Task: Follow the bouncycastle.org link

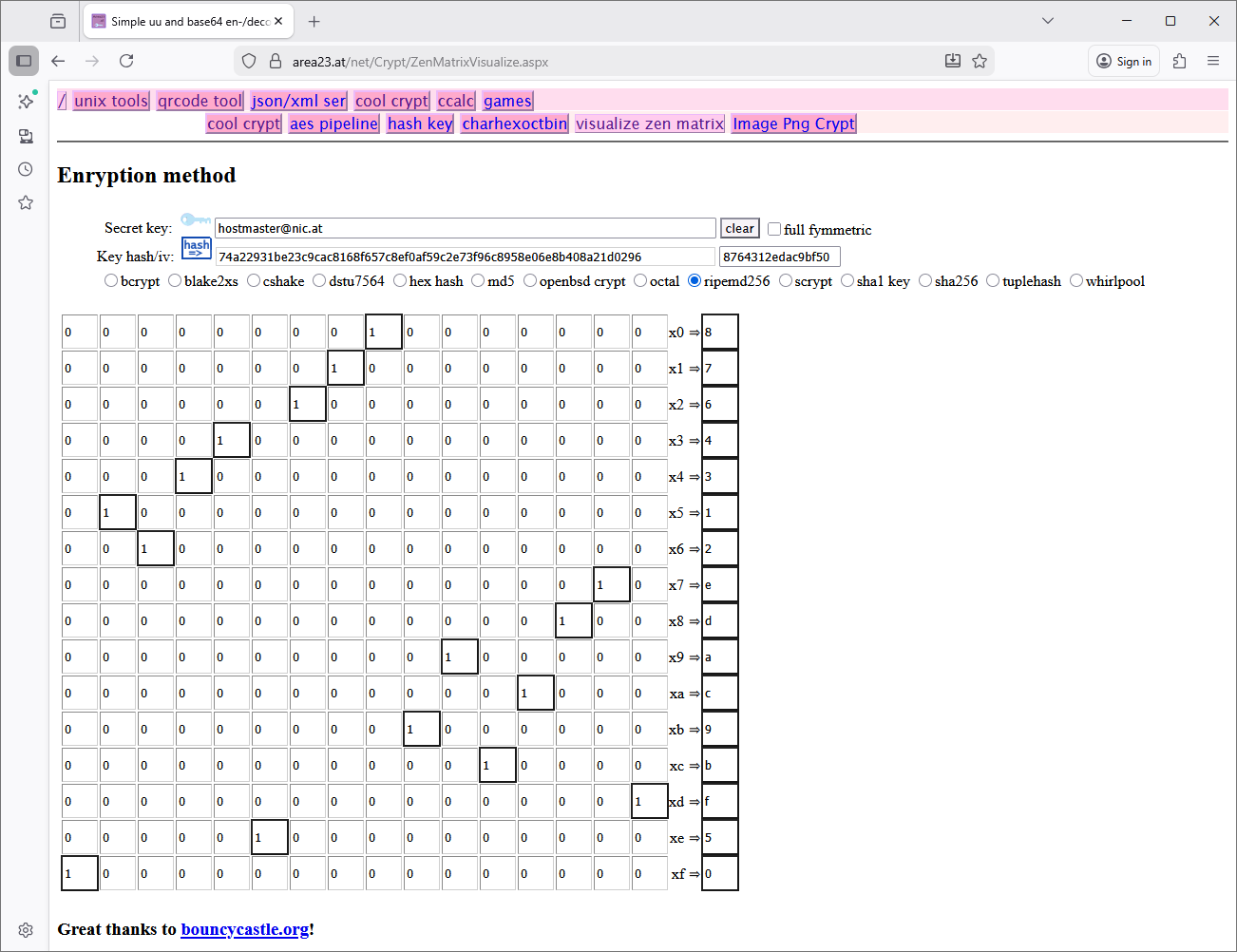Action: 245,929
